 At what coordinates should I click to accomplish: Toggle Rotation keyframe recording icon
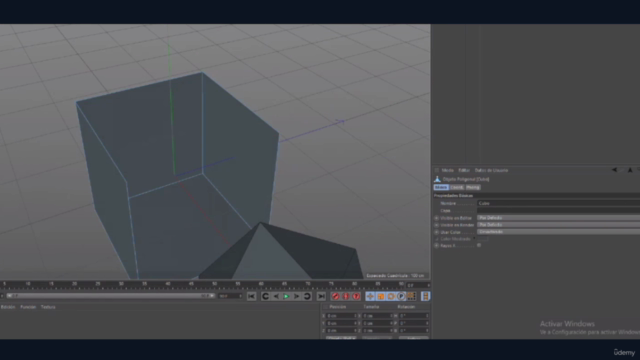(391, 296)
